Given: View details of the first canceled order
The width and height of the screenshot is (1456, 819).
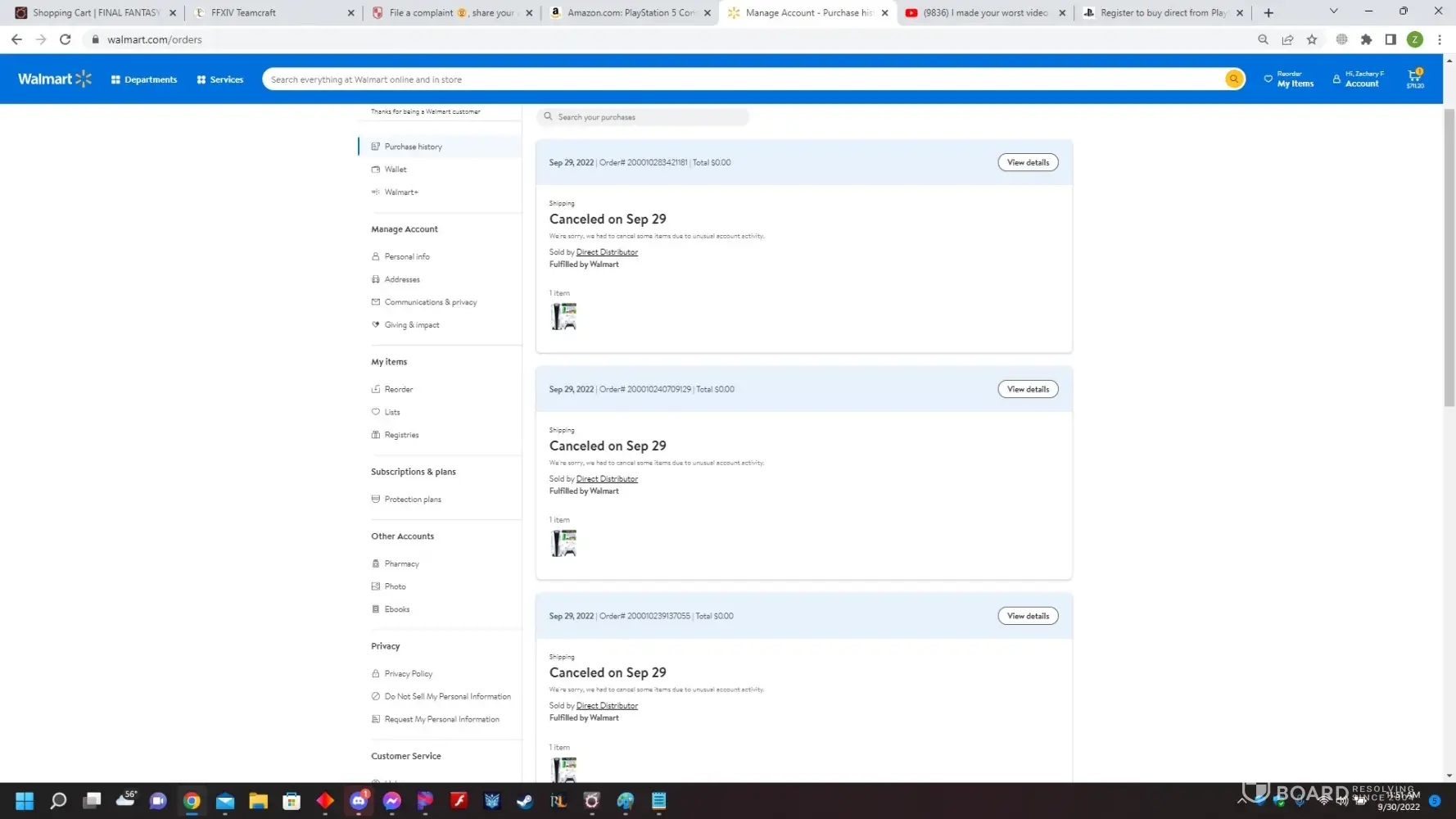Looking at the screenshot, I should [1027, 162].
